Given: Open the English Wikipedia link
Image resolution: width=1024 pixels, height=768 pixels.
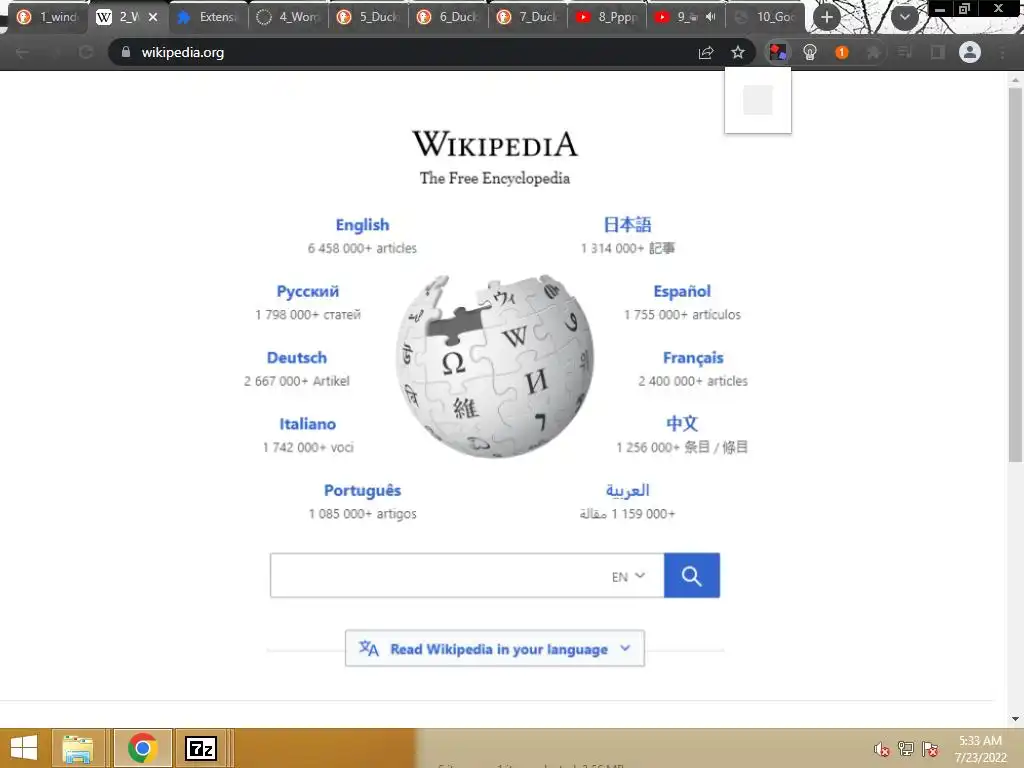Looking at the screenshot, I should [362, 225].
